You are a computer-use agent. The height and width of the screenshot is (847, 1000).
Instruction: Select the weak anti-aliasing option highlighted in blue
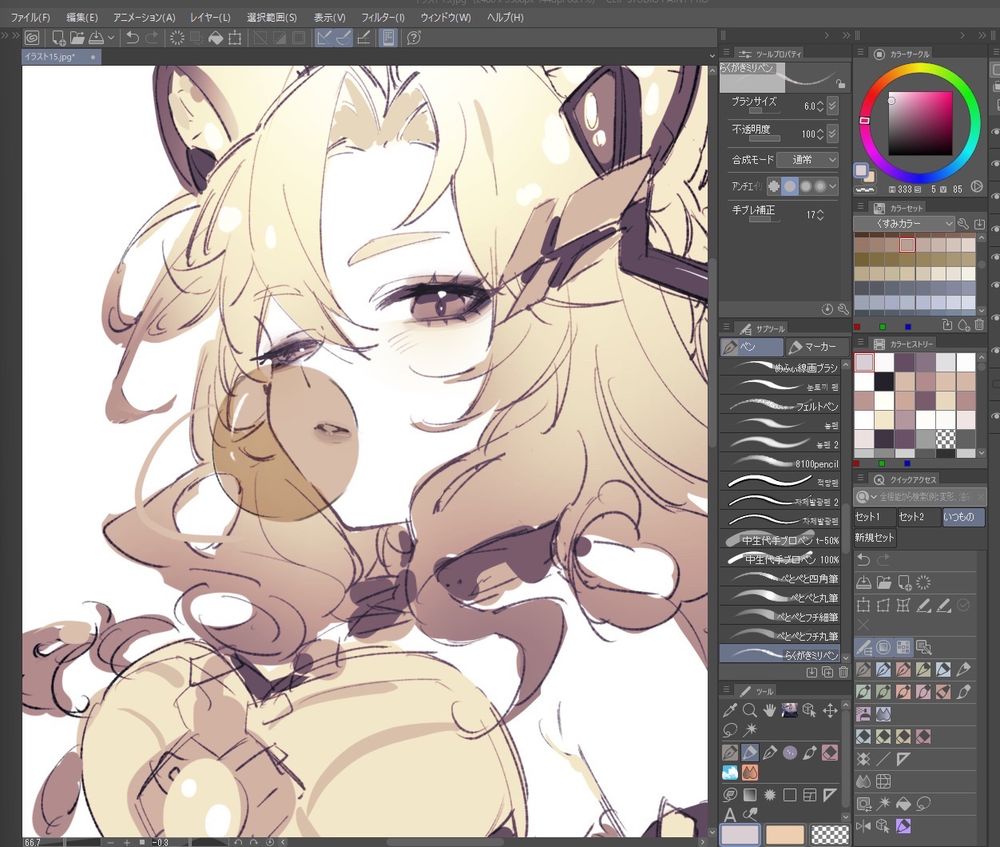790,186
